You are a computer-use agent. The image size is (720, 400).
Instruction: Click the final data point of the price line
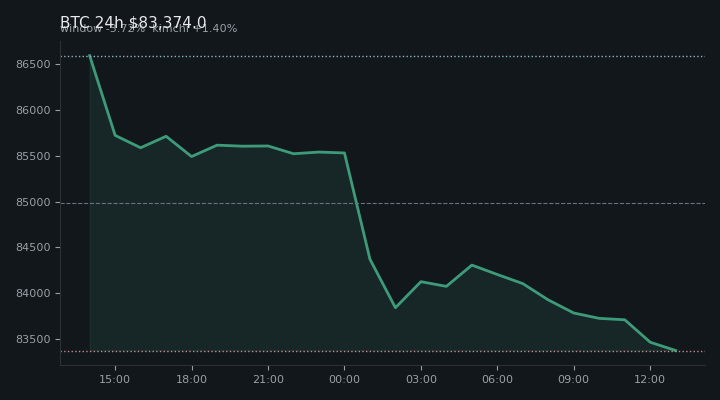click(675, 350)
